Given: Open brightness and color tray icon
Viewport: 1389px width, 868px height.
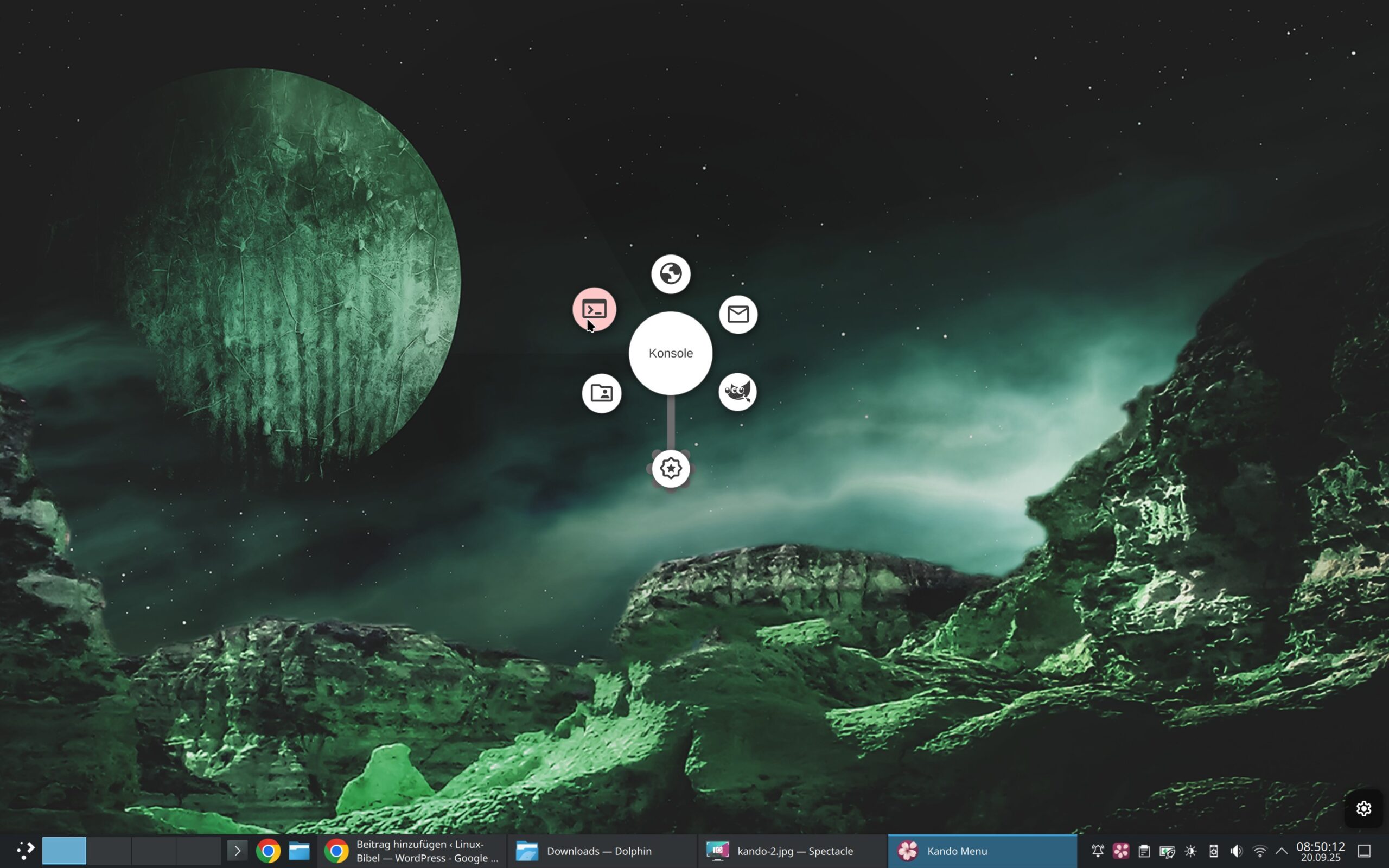Looking at the screenshot, I should coord(1190,851).
